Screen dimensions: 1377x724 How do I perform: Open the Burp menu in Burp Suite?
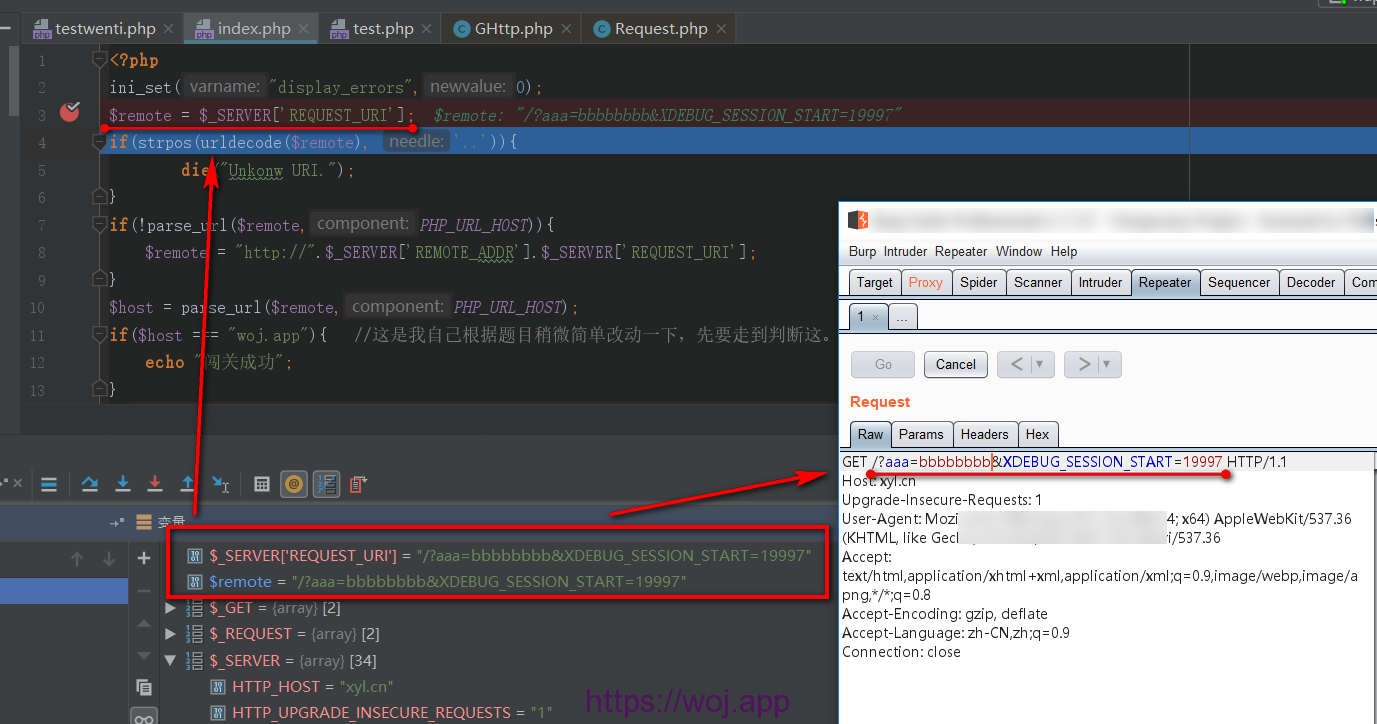pos(862,251)
